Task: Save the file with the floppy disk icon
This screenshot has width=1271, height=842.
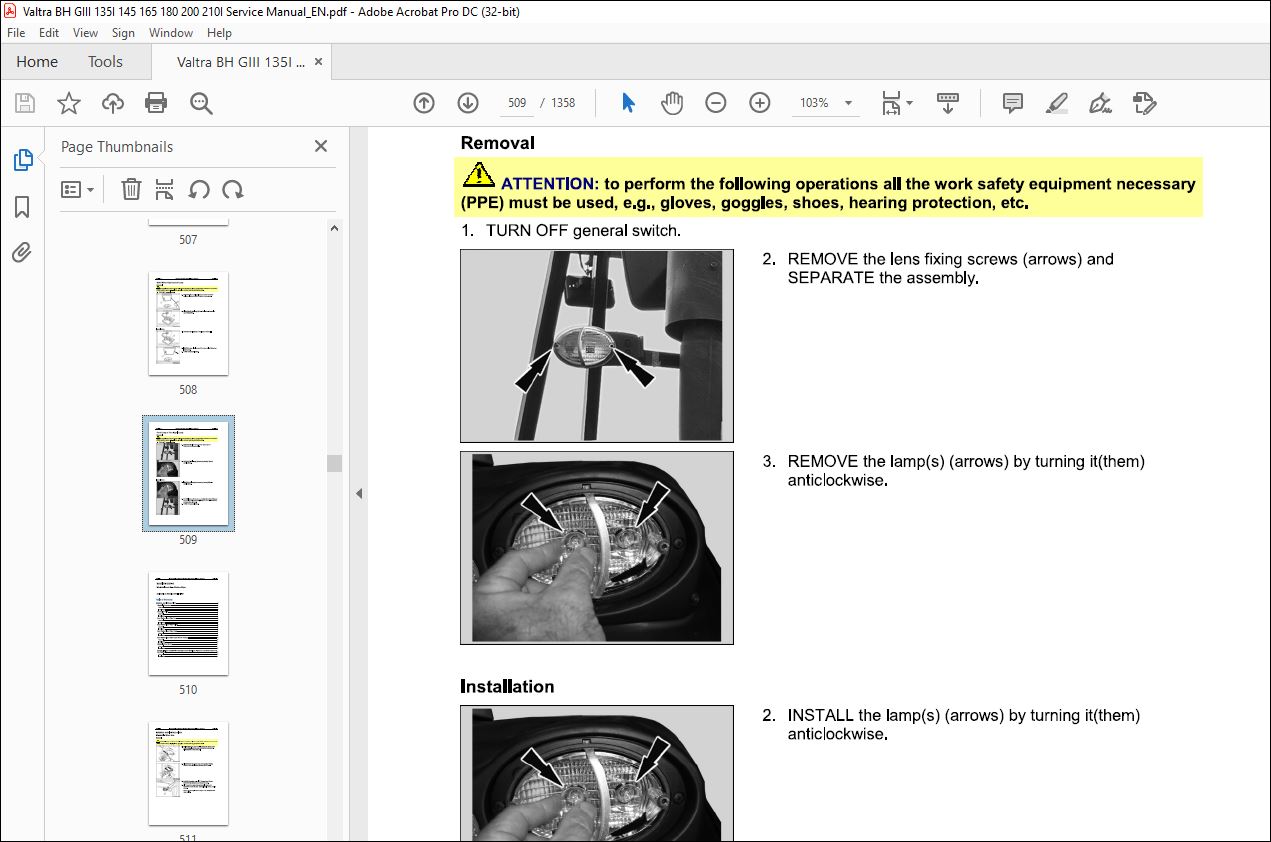Action: click(25, 103)
